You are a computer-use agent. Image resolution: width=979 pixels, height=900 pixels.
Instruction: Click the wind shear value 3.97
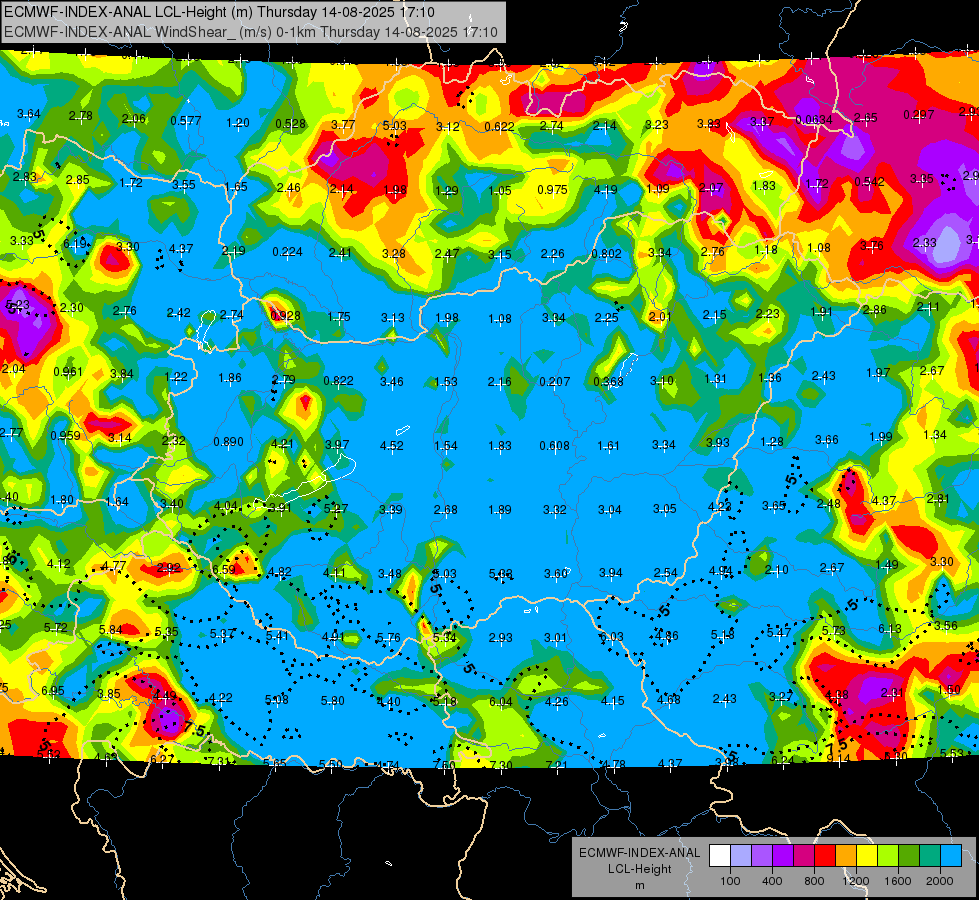point(337,444)
